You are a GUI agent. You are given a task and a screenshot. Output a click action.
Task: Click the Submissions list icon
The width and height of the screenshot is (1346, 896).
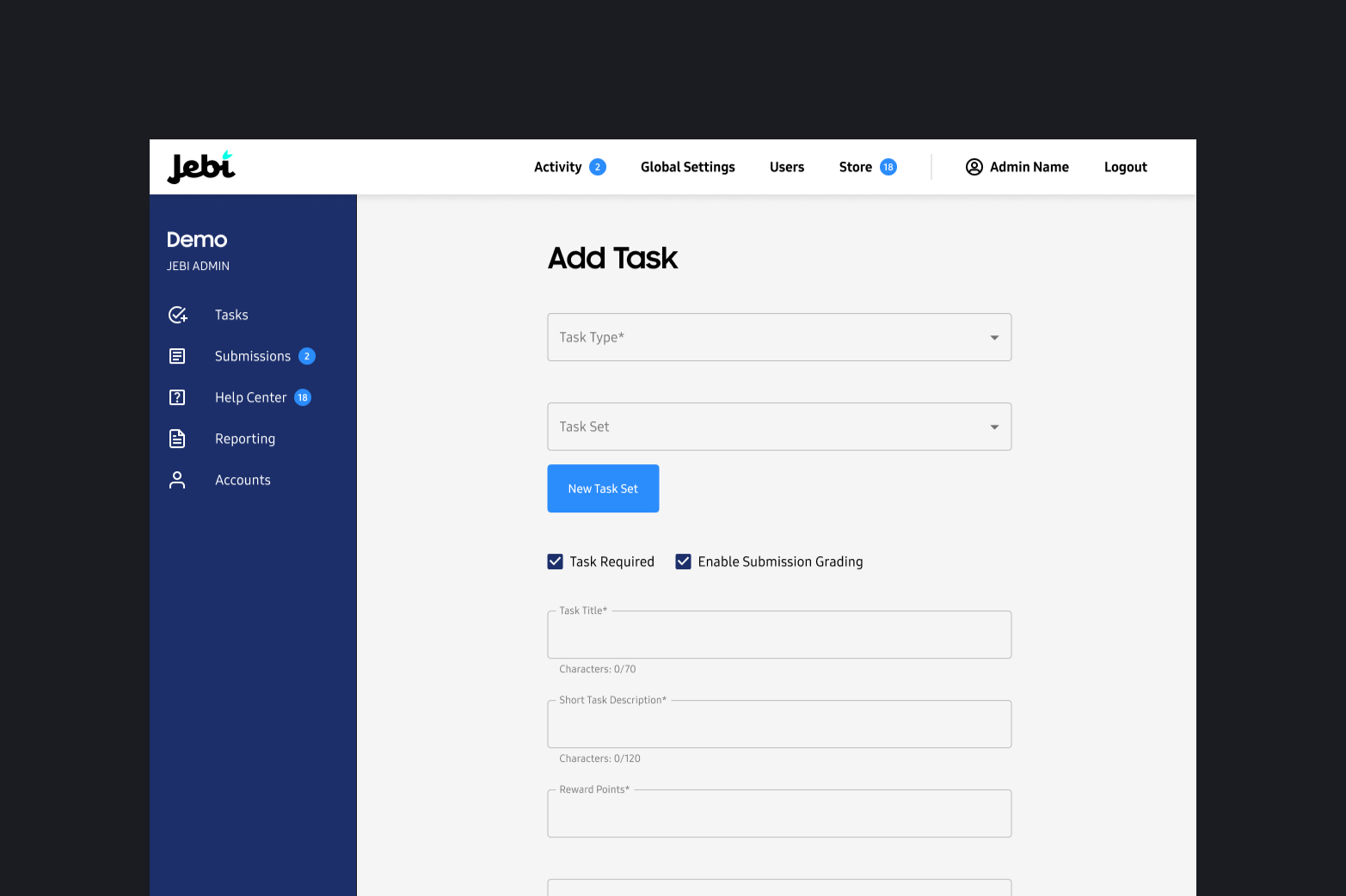click(177, 356)
